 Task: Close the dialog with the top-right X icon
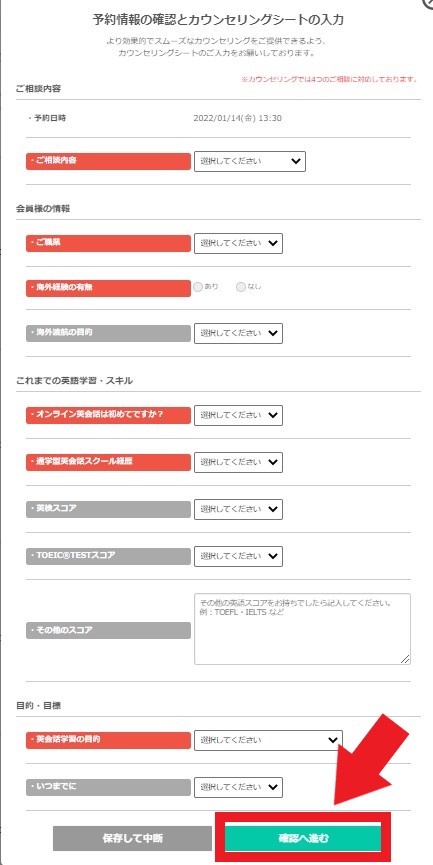[428, 2]
